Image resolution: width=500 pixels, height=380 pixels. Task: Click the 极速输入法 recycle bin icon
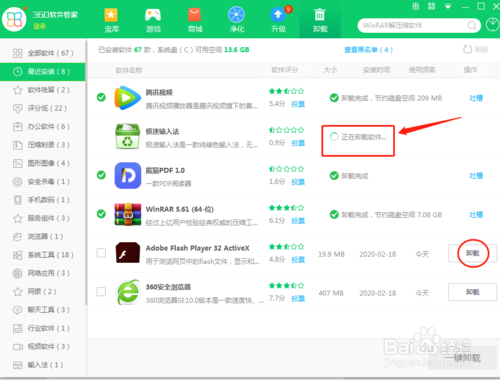click(x=127, y=136)
